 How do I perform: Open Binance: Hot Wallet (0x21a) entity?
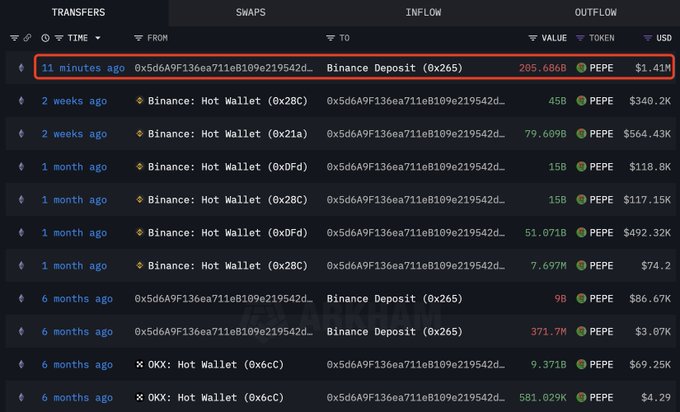click(228, 134)
